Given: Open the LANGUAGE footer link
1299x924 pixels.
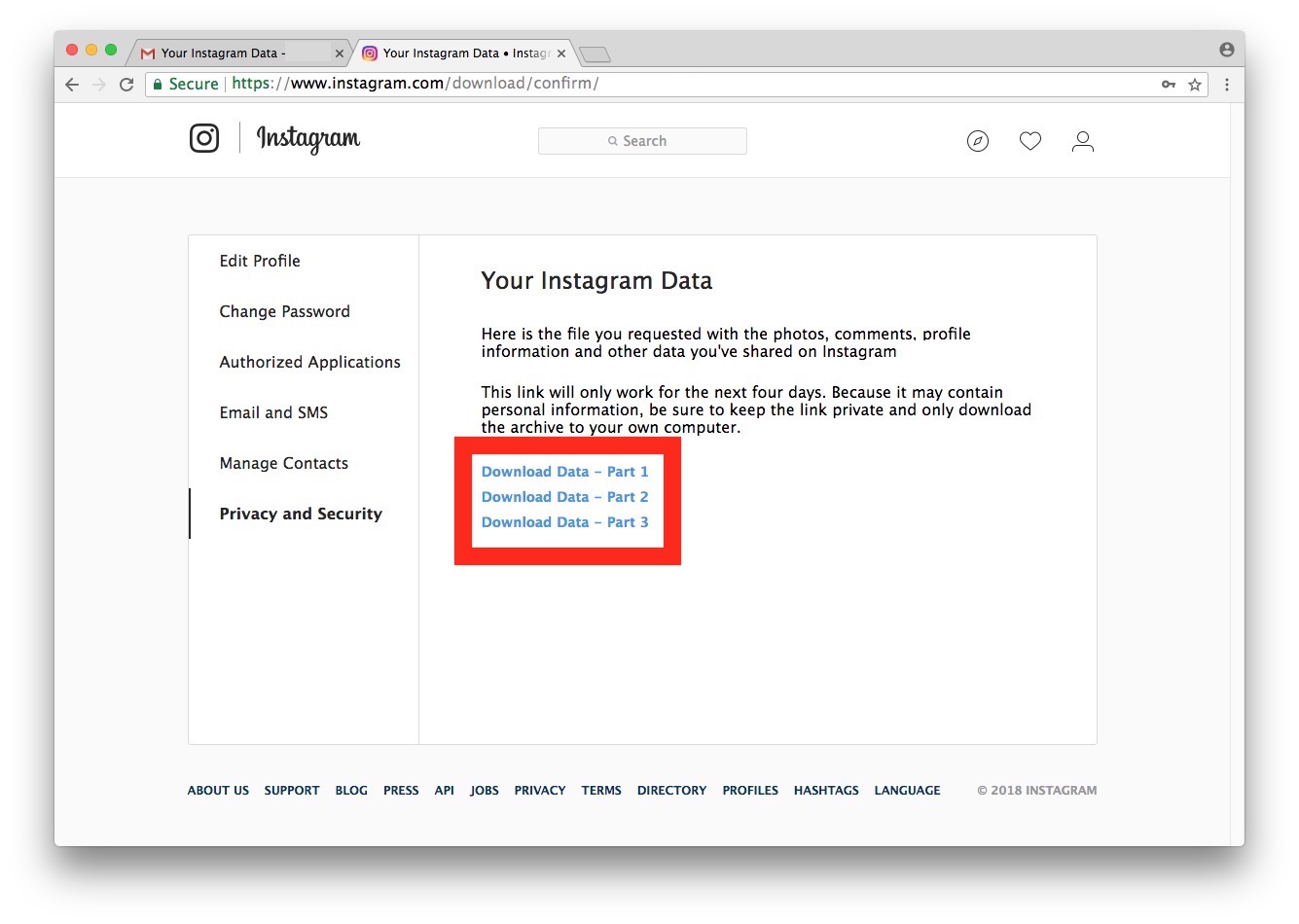Looking at the screenshot, I should (x=907, y=791).
